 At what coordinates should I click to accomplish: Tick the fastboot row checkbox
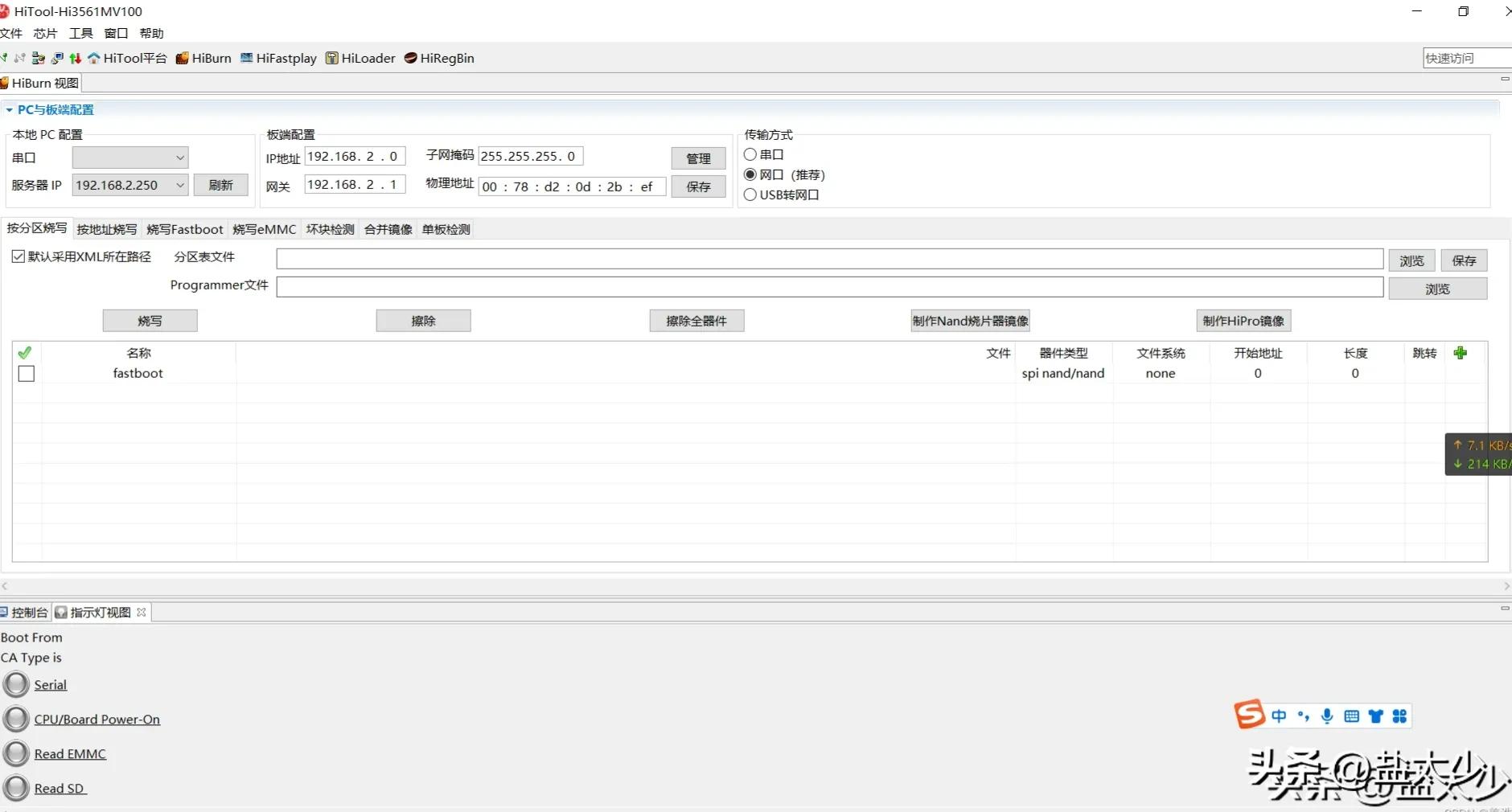point(26,373)
